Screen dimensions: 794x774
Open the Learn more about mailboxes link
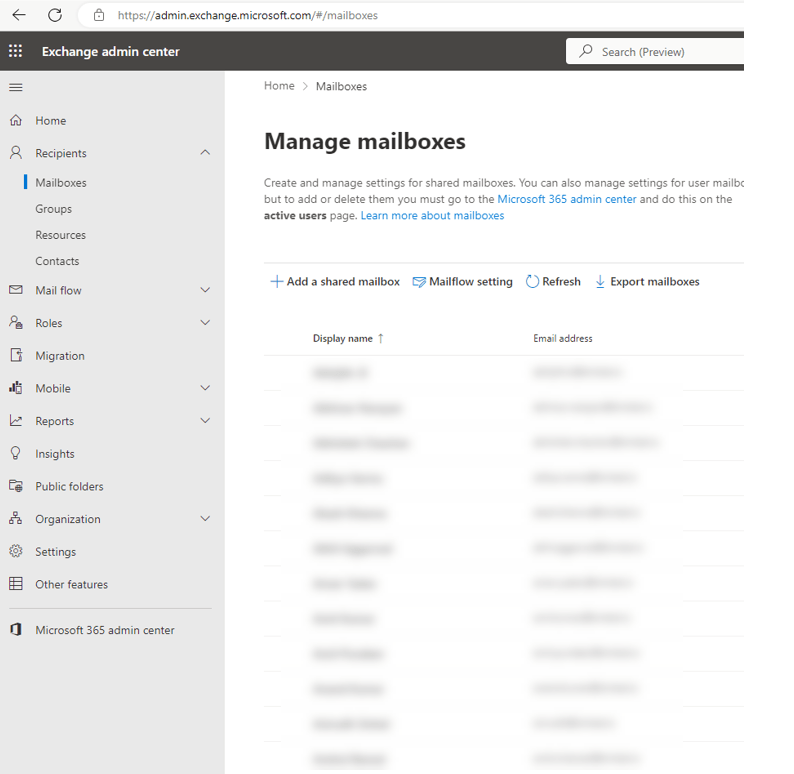pyautogui.click(x=432, y=216)
